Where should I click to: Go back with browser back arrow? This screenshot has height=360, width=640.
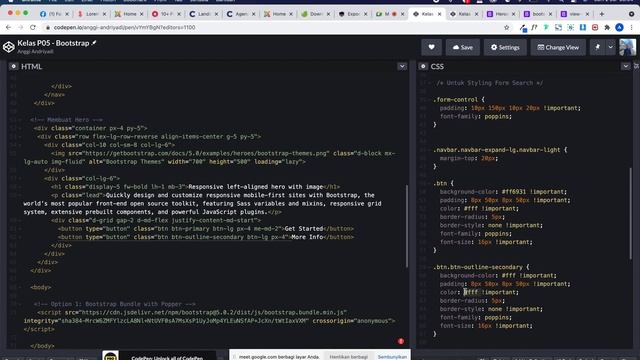click(x=9, y=27)
